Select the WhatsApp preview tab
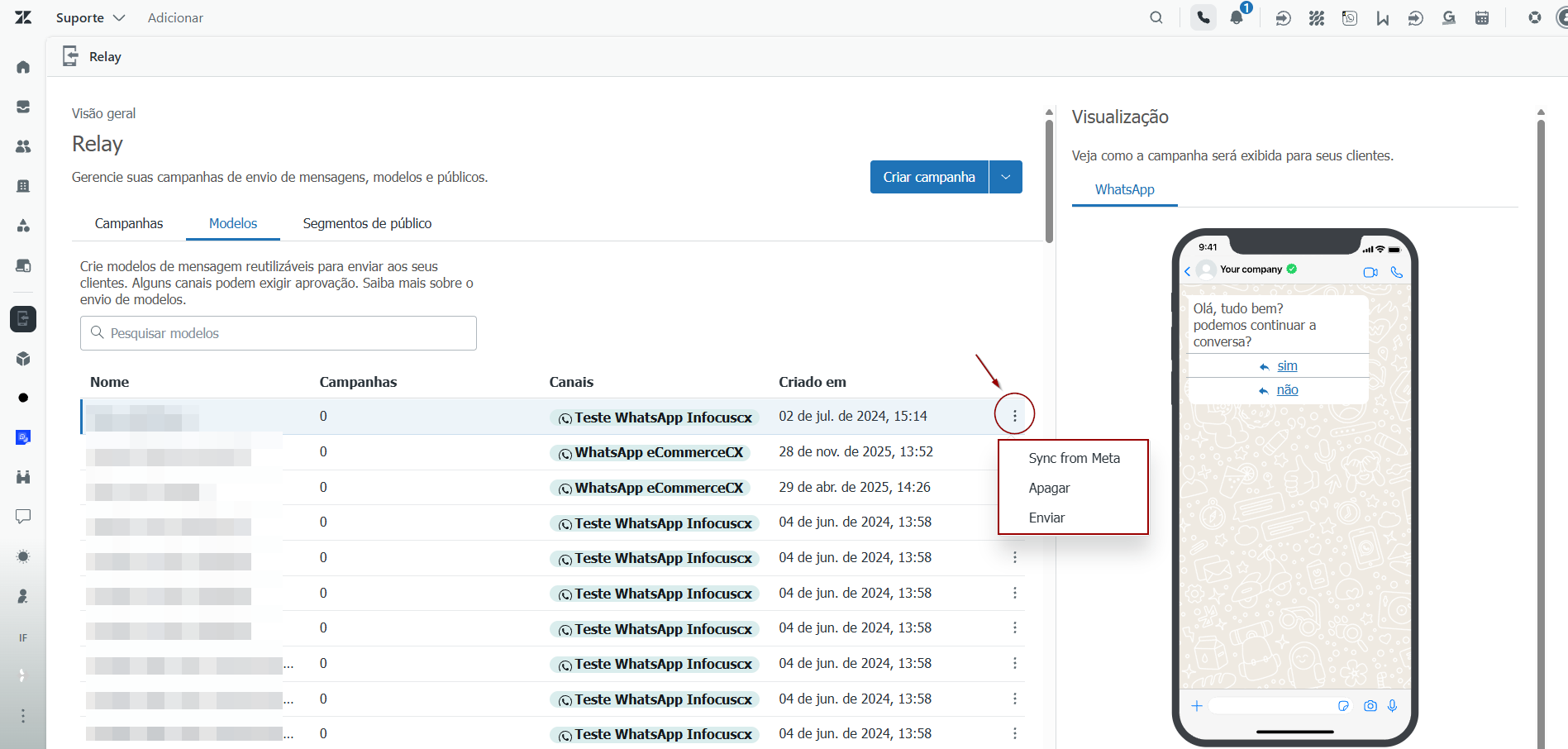 point(1125,189)
